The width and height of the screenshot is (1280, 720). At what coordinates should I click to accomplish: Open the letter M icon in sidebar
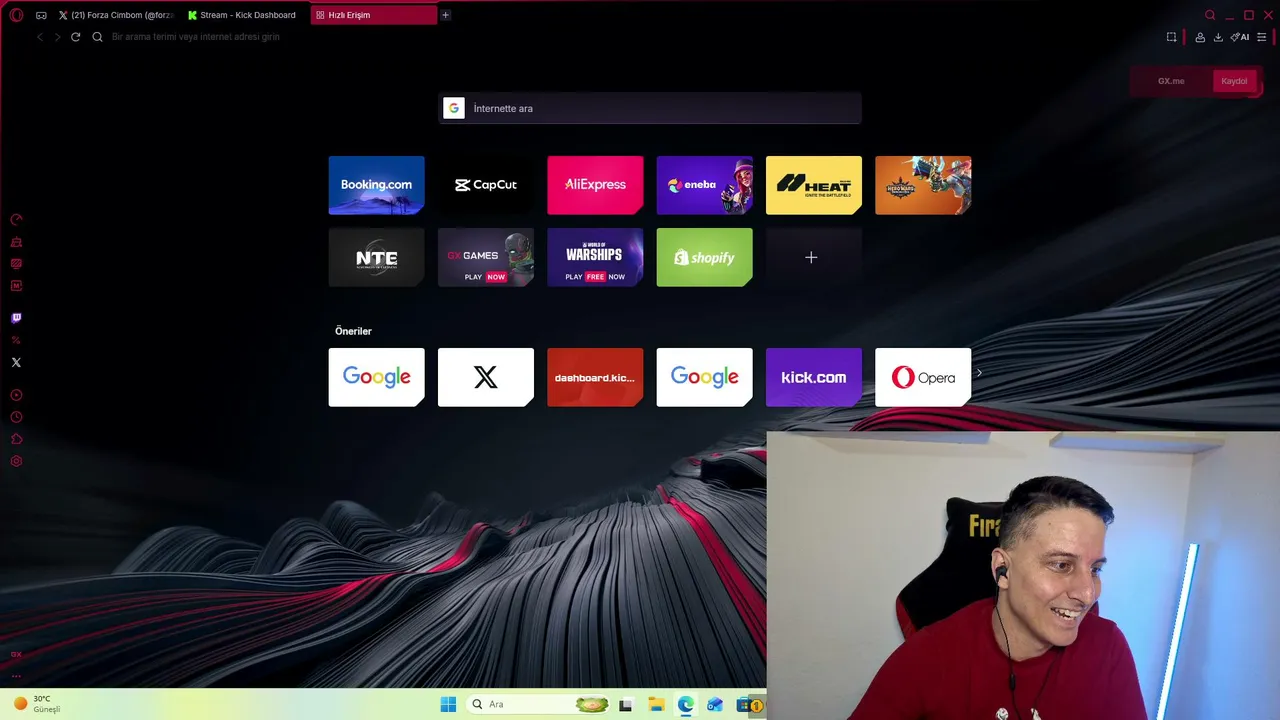pyautogui.click(x=16, y=286)
